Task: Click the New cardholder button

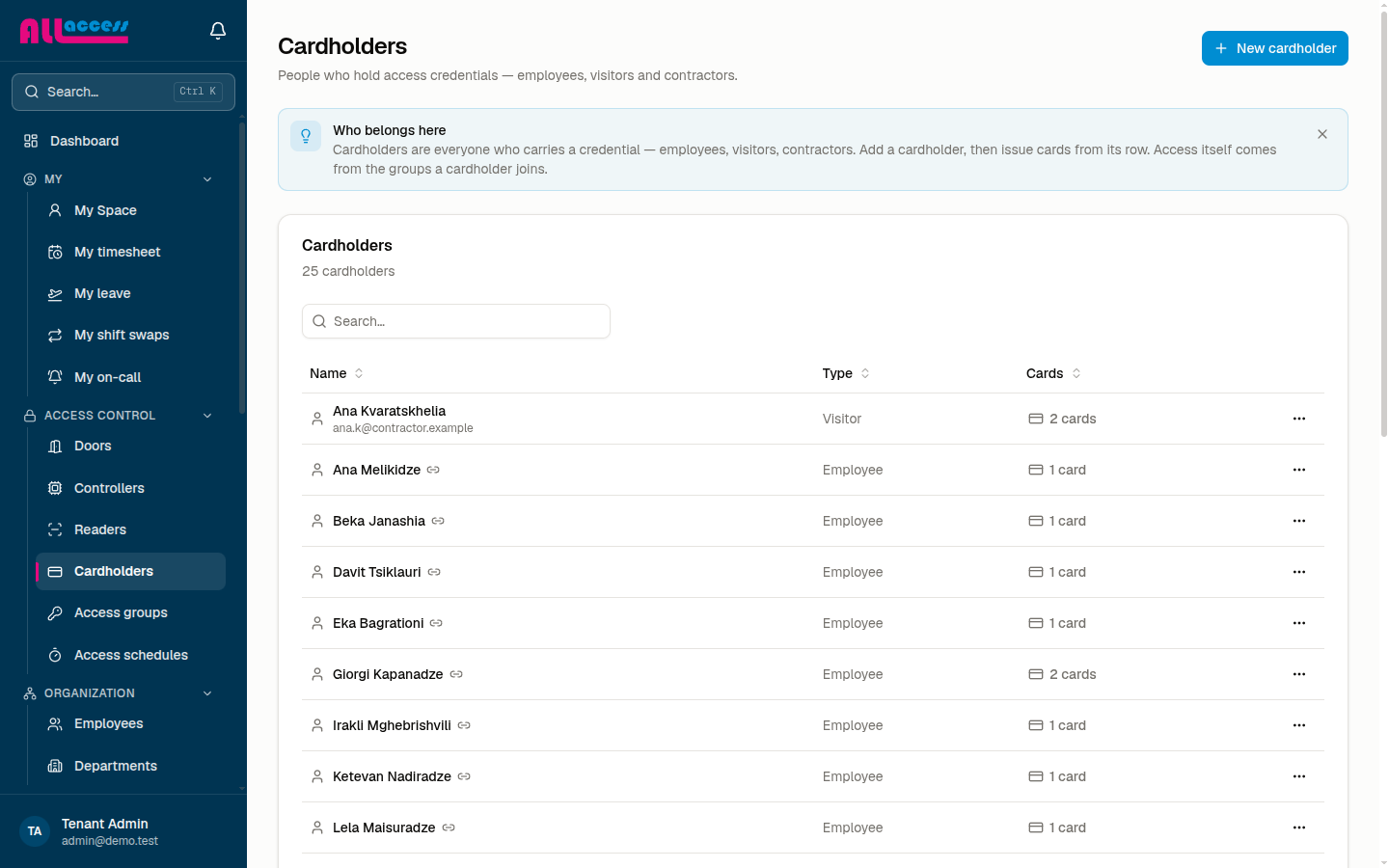Action: (1274, 48)
